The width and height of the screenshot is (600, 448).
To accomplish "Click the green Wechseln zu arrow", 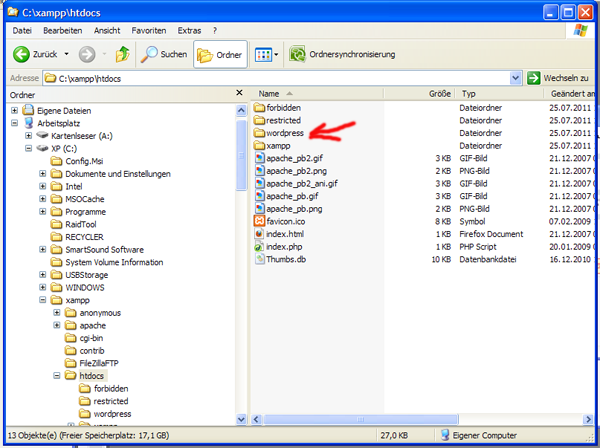I will [x=533, y=78].
